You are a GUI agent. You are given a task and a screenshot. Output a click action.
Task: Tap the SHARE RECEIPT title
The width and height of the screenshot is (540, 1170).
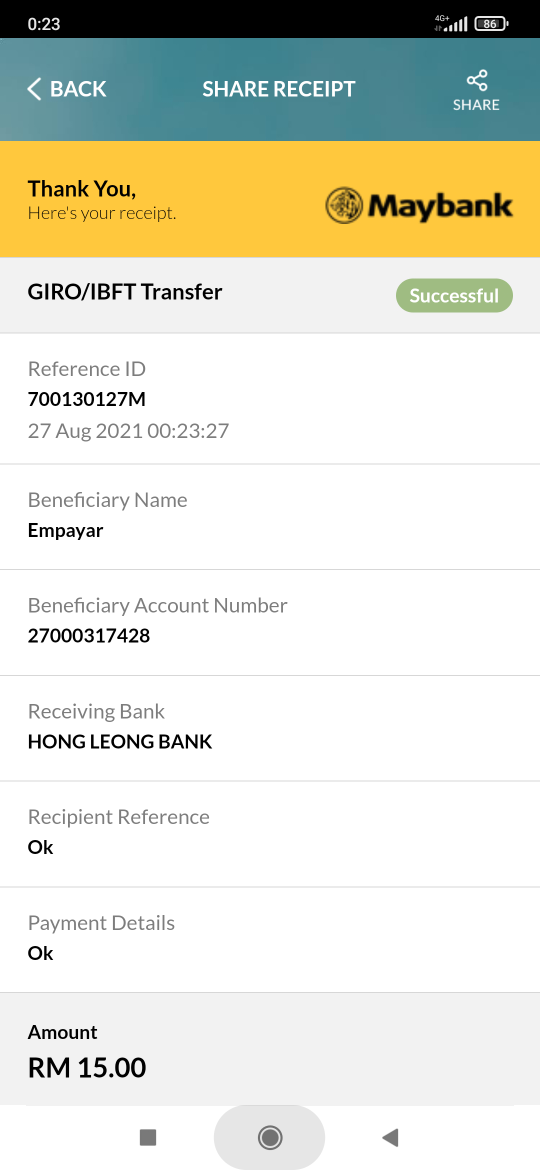coord(279,89)
